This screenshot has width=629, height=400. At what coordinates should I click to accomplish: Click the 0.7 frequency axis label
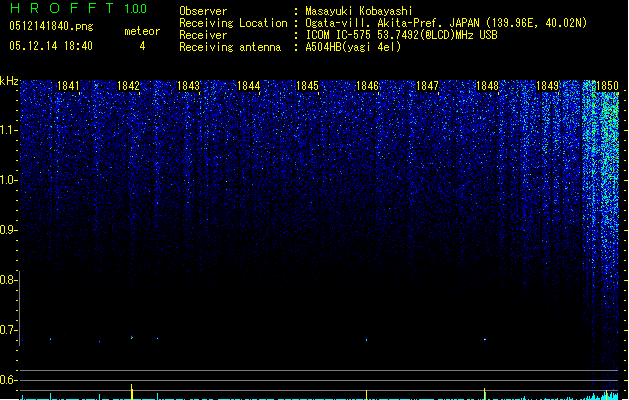click(8, 330)
